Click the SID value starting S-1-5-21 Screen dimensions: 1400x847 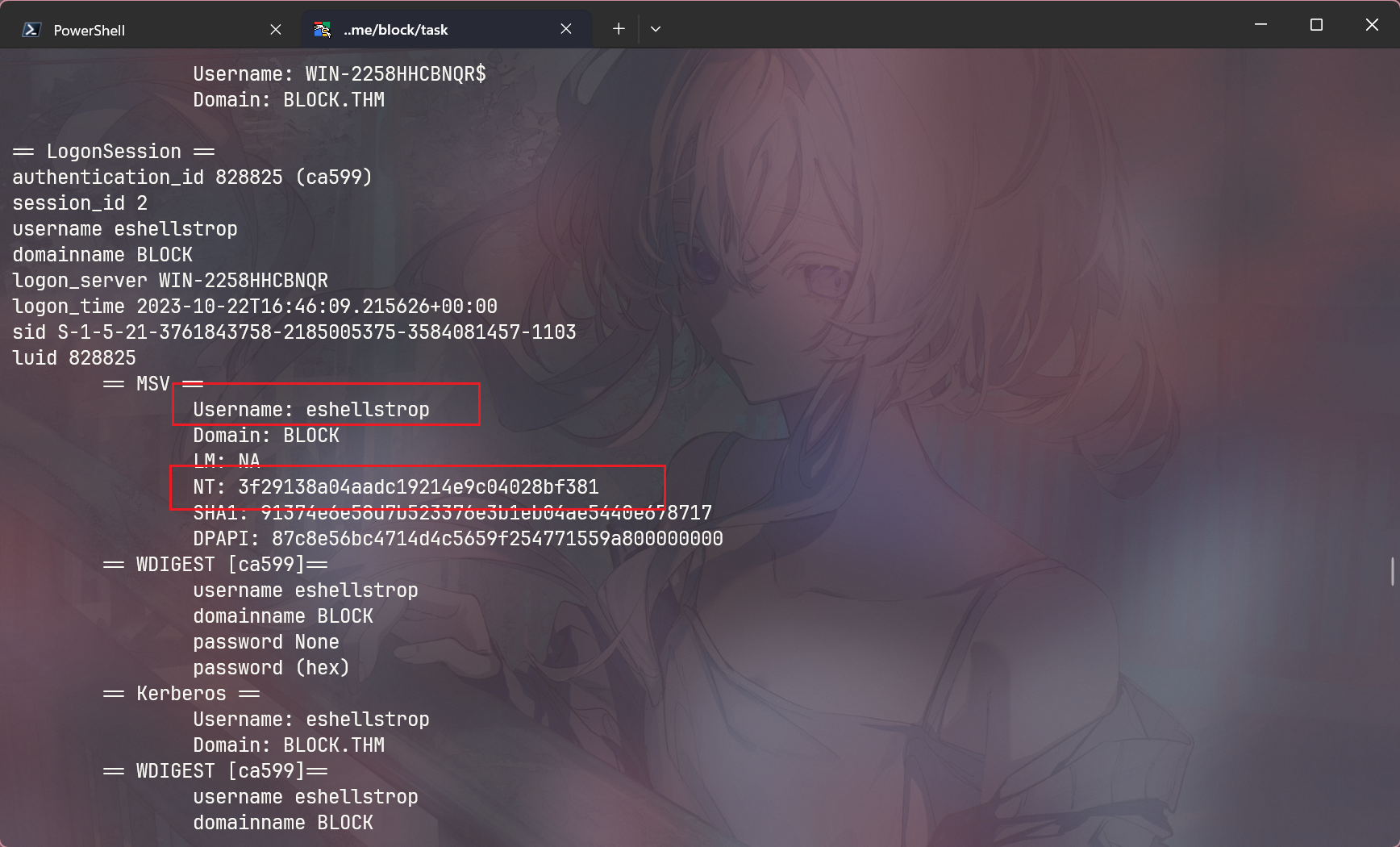pyautogui.click(x=316, y=332)
